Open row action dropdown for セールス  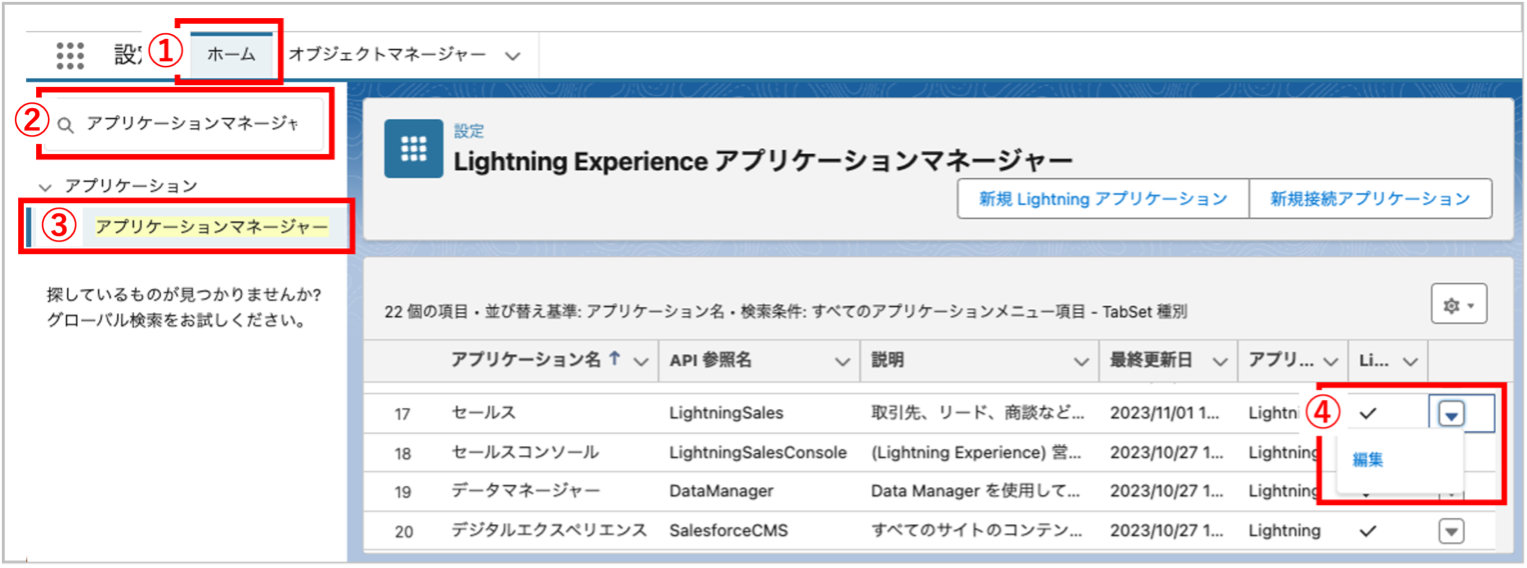click(1451, 413)
